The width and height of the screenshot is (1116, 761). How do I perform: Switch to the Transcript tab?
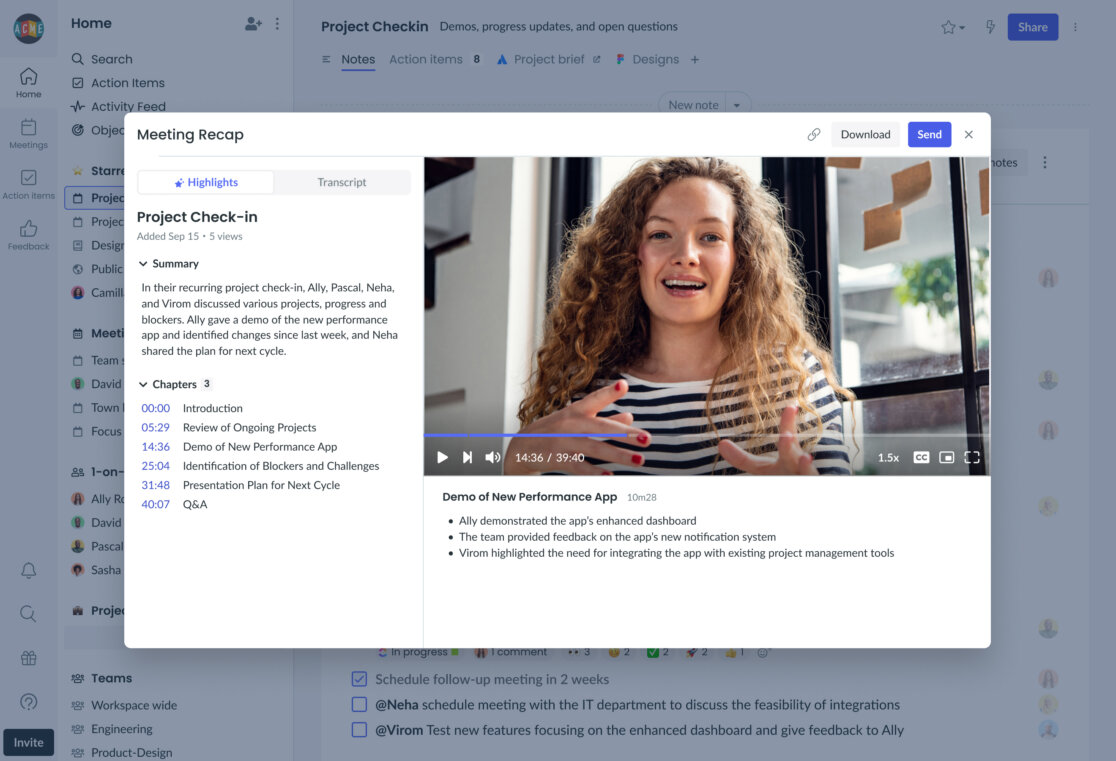click(x=342, y=182)
